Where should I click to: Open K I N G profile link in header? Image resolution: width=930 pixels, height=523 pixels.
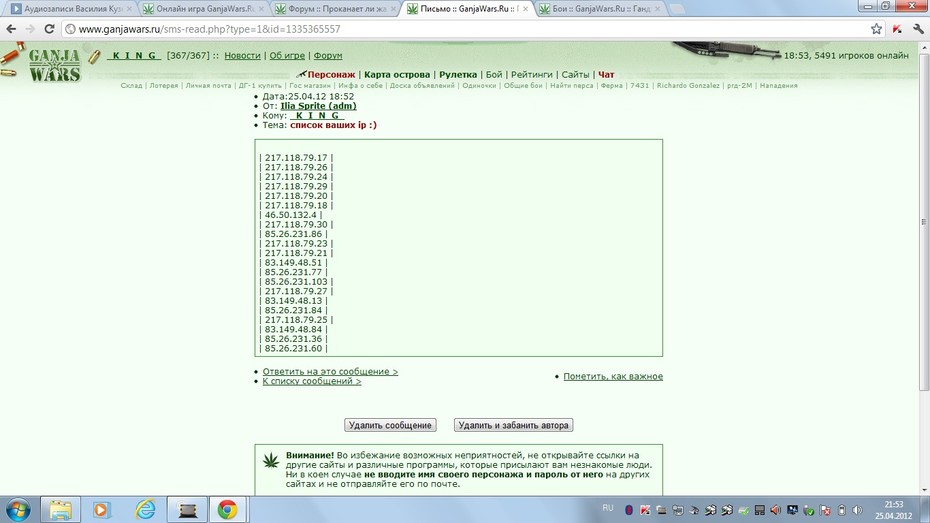[x=134, y=55]
